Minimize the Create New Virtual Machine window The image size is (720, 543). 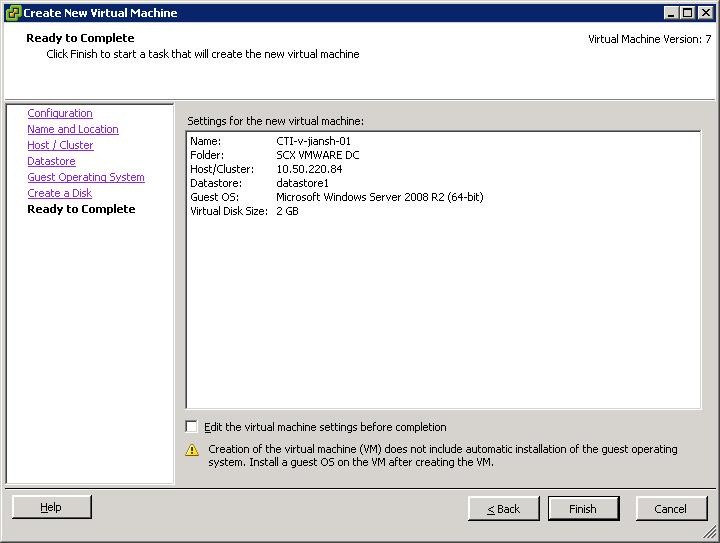click(x=671, y=13)
